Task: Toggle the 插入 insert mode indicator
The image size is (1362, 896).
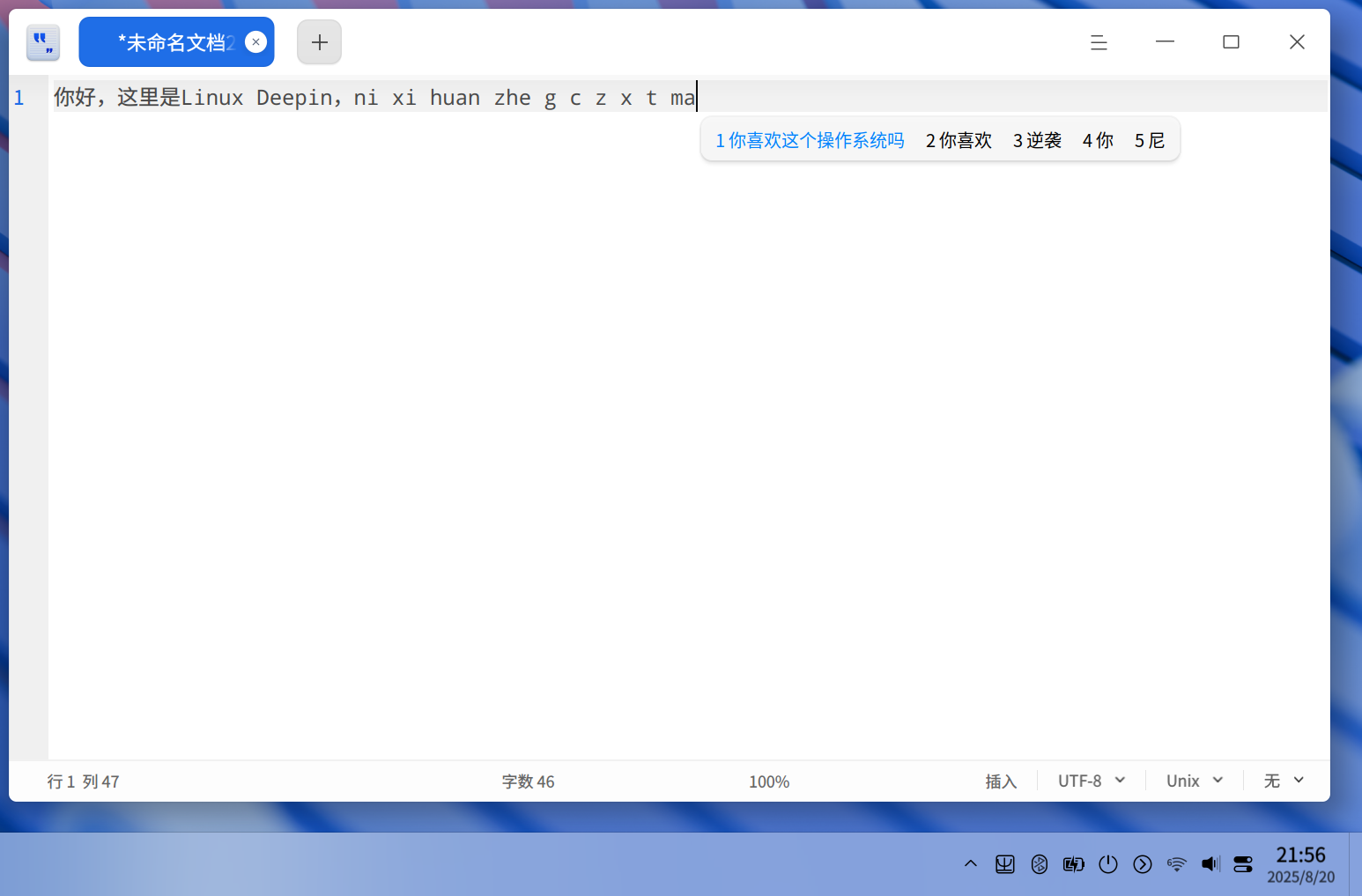Action: click(1001, 781)
